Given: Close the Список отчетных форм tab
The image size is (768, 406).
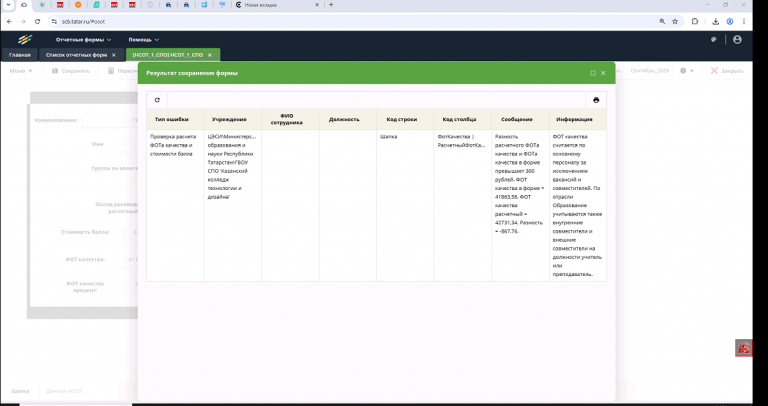Looking at the screenshot, I should point(114,55).
